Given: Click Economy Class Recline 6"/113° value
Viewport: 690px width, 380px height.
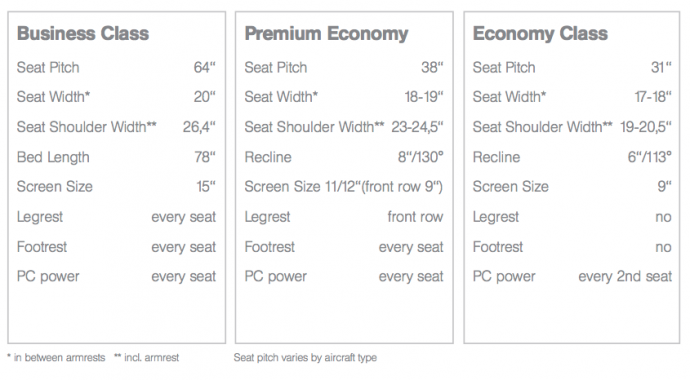Looking at the screenshot, I should point(650,157).
